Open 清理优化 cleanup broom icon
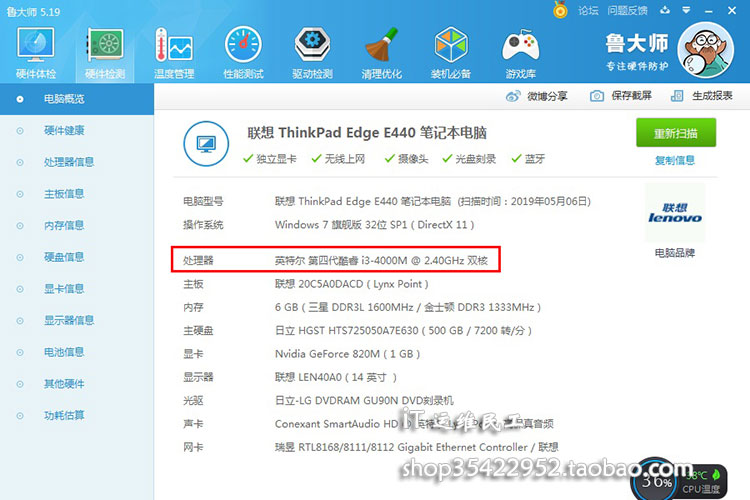750x500 pixels. click(x=381, y=53)
